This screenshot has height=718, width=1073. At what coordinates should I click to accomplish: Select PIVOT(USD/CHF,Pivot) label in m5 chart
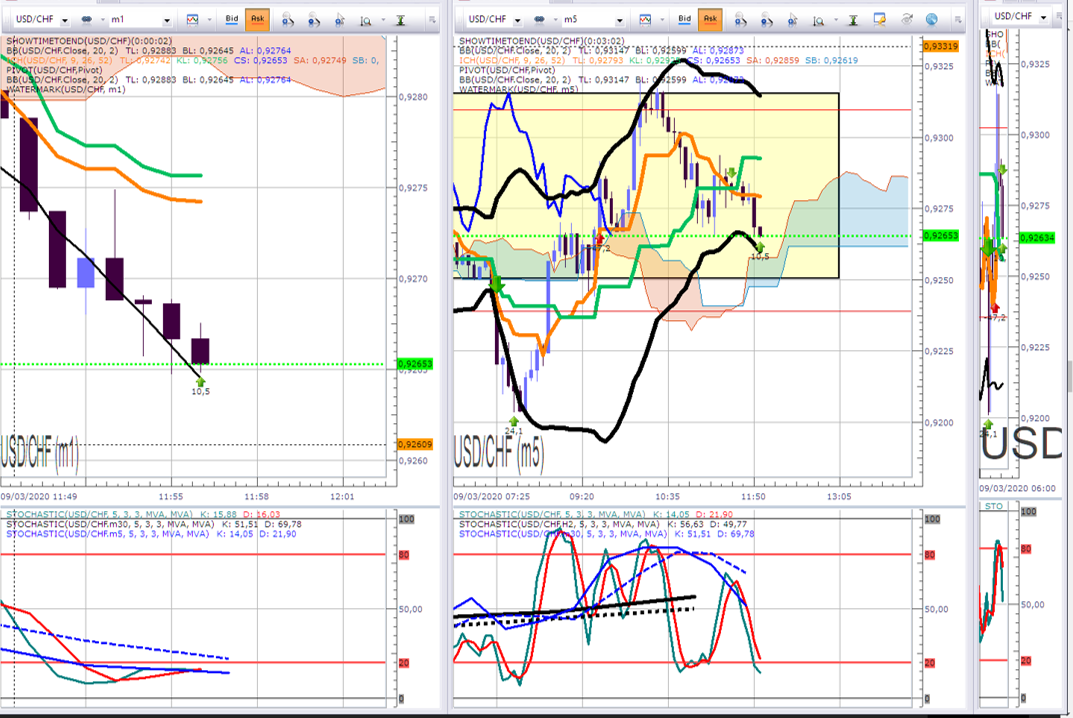tap(507, 70)
